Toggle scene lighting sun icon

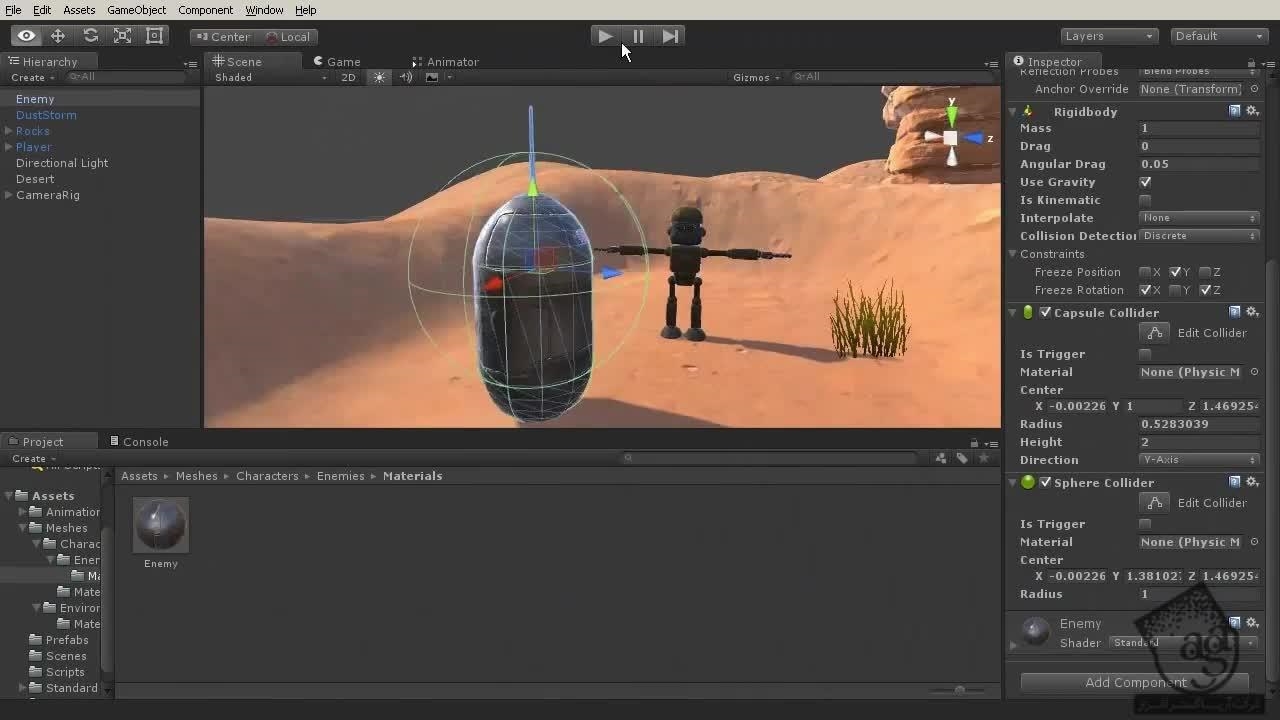click(x=379, y=78)
